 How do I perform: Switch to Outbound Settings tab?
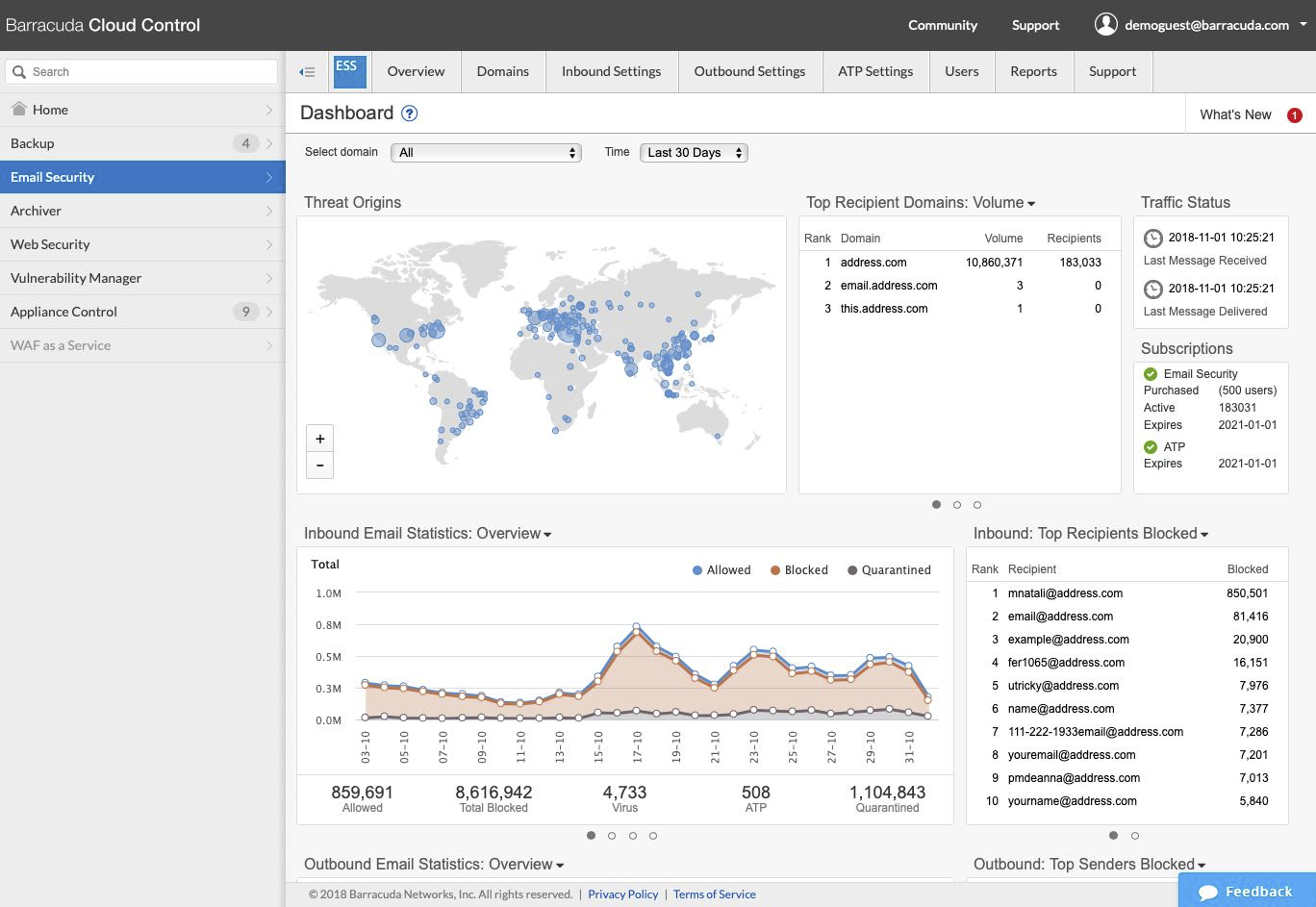tap(750, 72)
